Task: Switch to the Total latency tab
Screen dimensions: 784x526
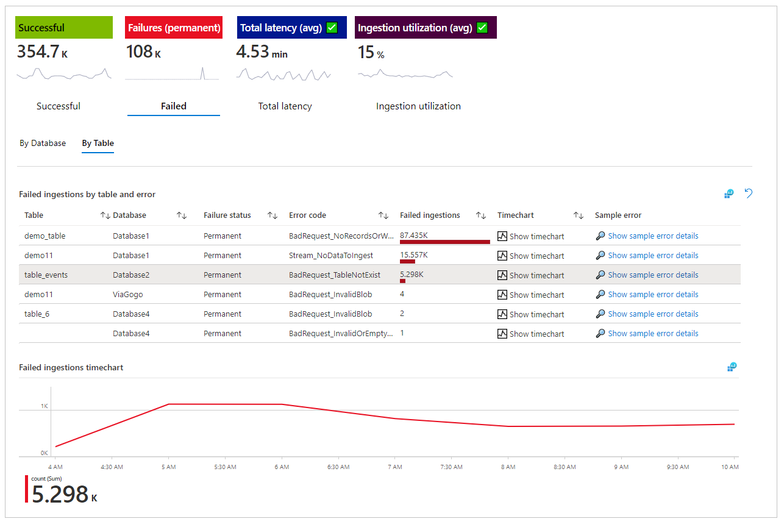Action: 285,106
